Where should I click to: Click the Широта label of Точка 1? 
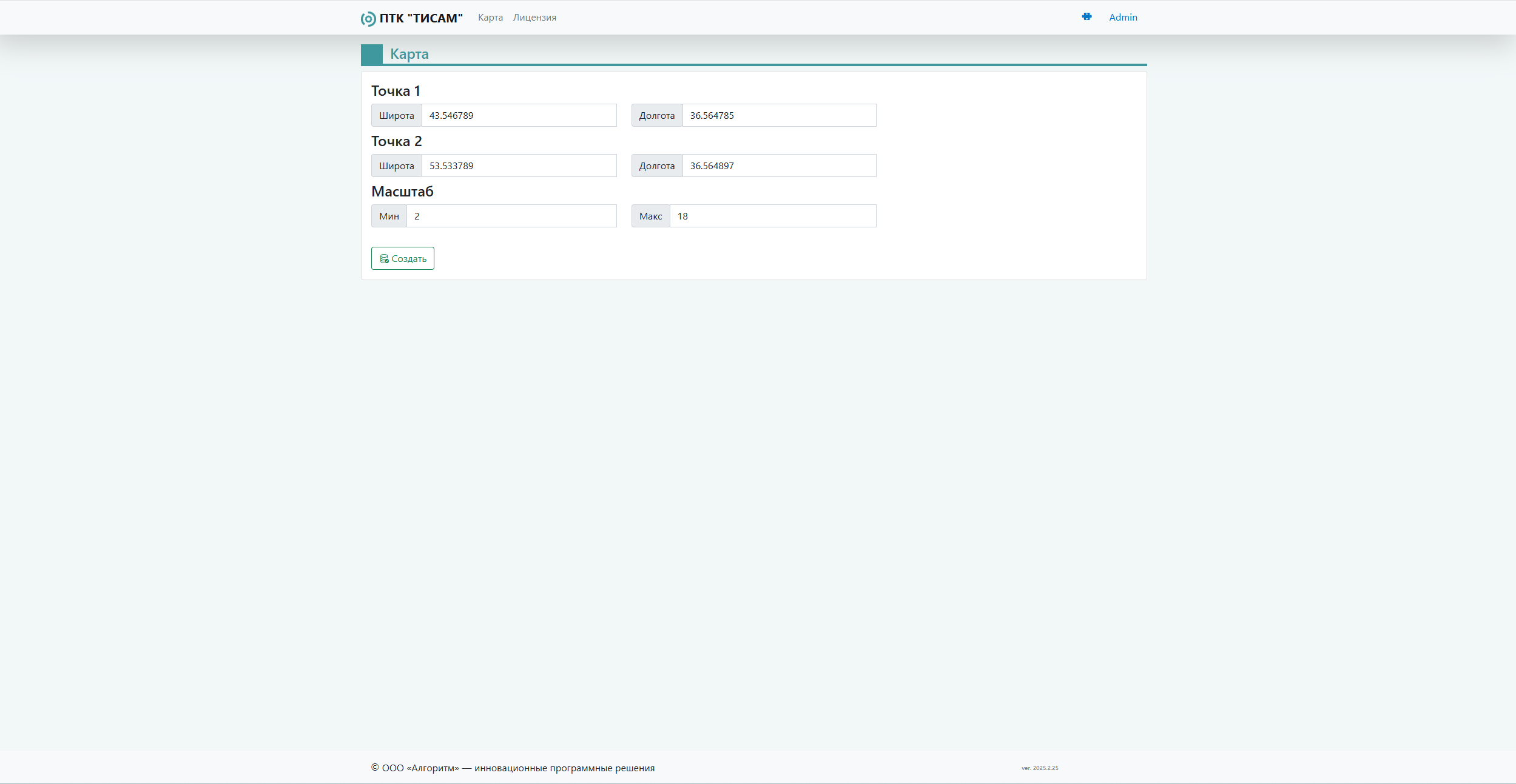pyautogui.click(x=397, y=115)
